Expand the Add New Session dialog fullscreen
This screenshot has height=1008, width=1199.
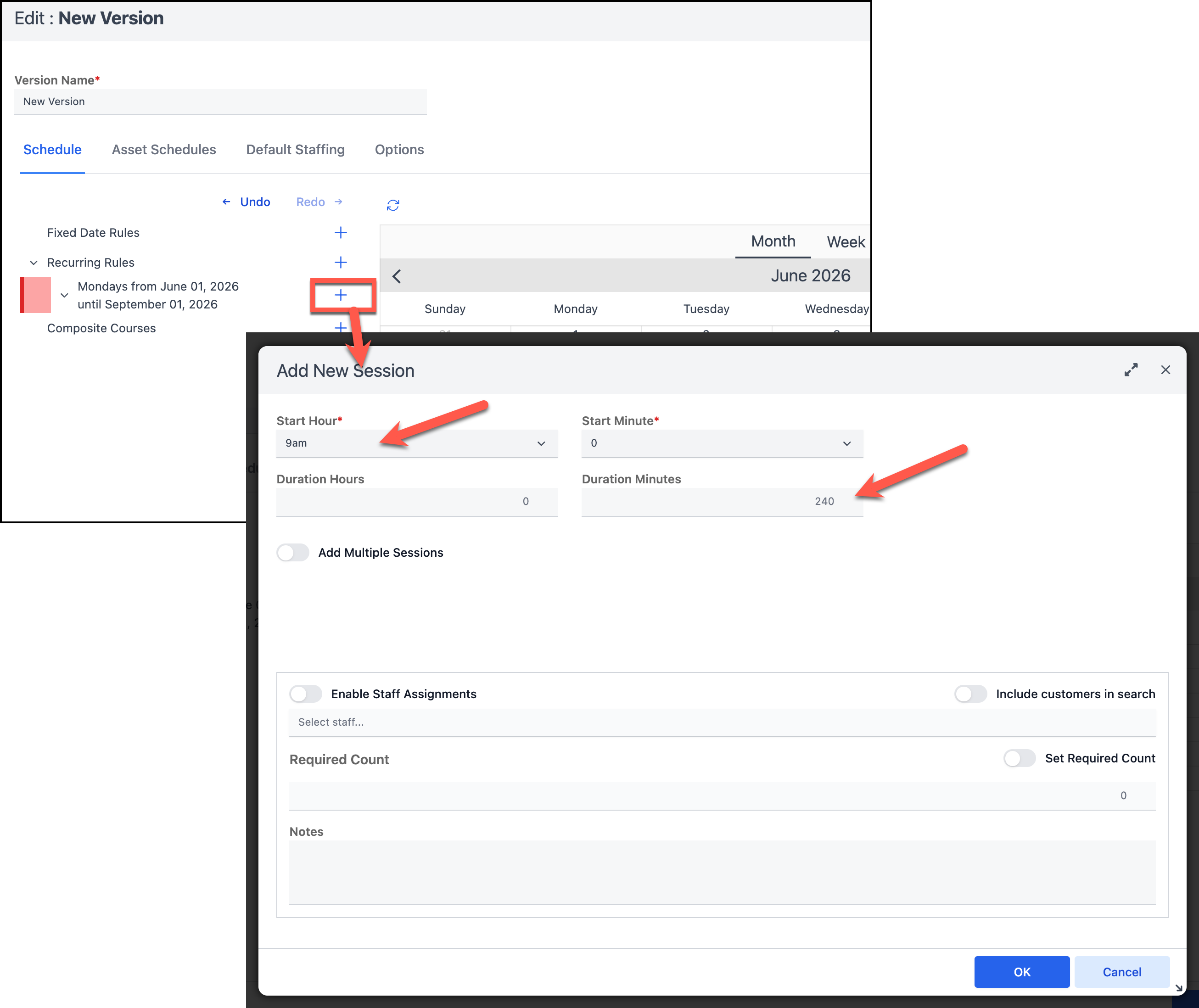1131,370
